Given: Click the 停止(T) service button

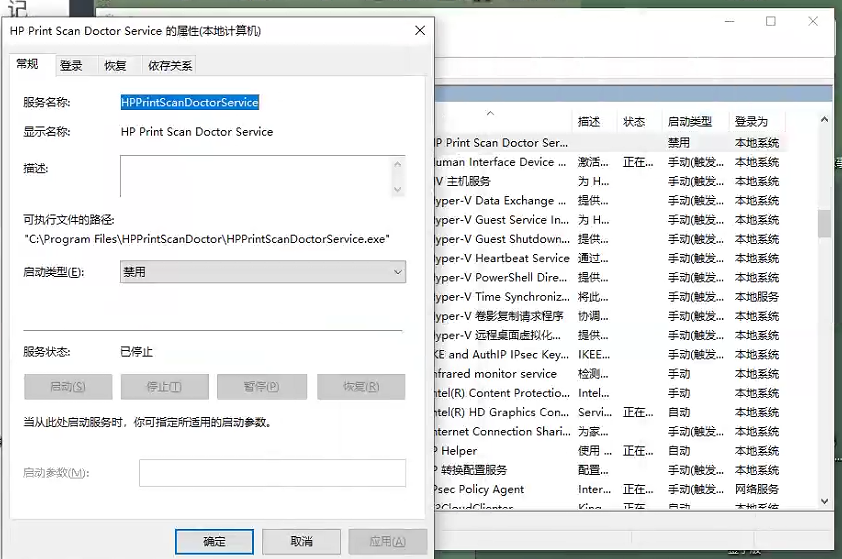Looking at the screenshot, I should click(x=164, y=387).
